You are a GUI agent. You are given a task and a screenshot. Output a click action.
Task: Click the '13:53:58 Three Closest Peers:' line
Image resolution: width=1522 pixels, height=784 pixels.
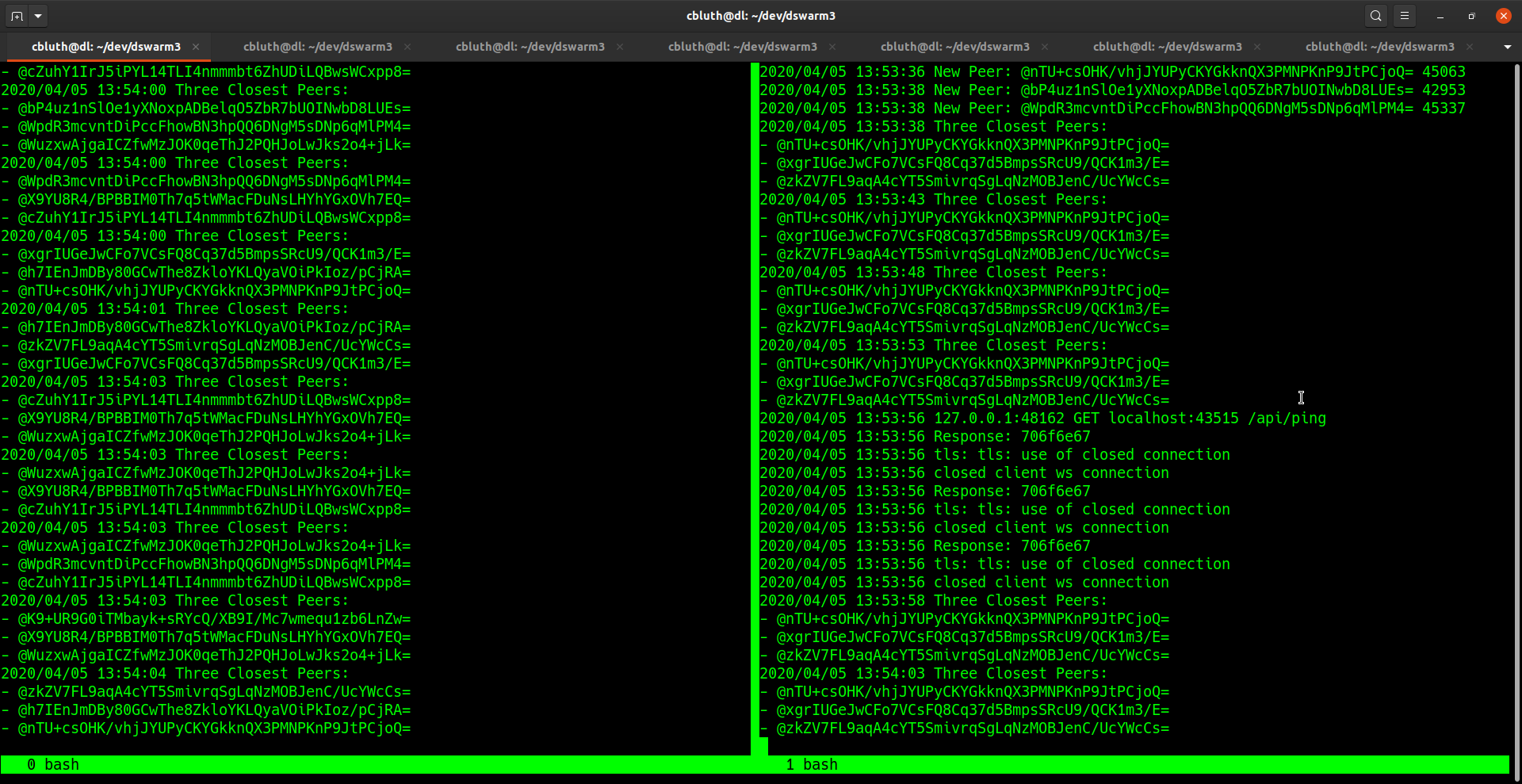point(933,601)
